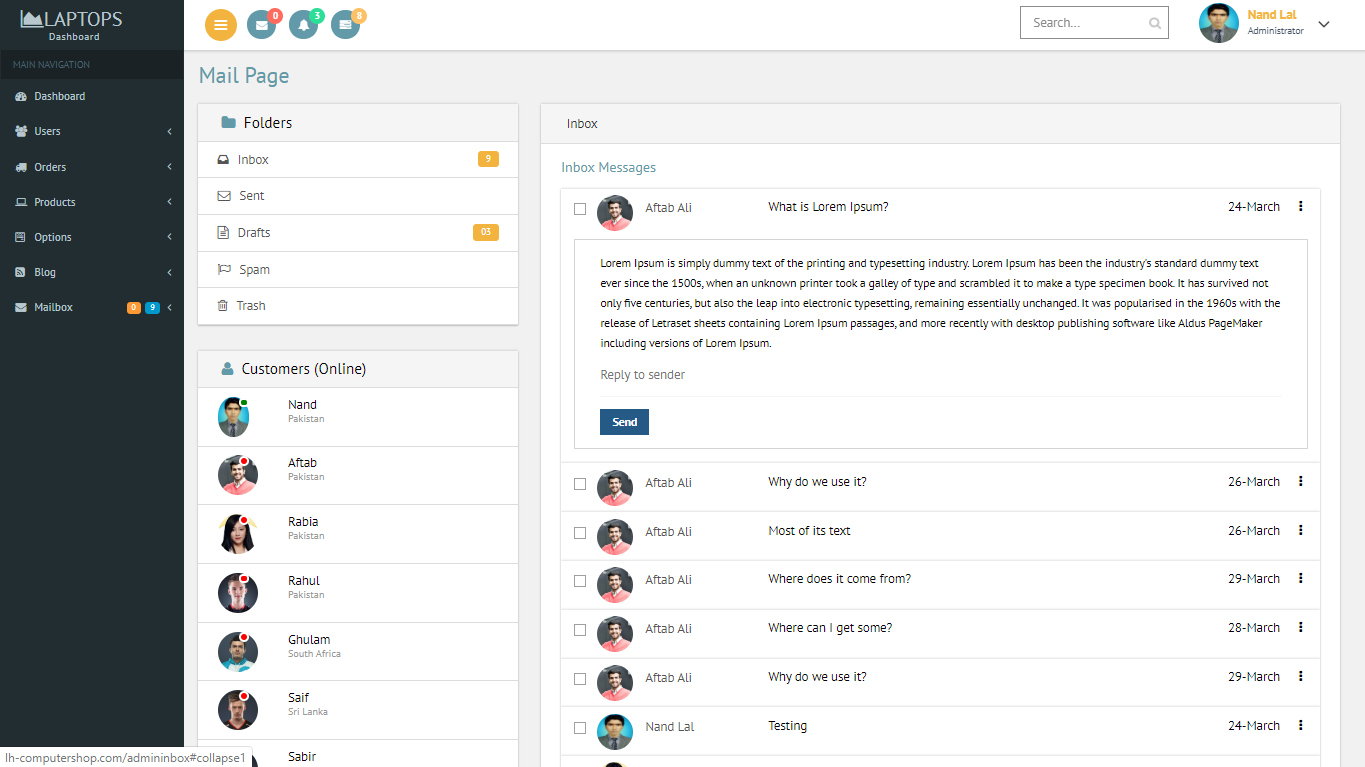Open the "Where does it come from?" message

839,579
